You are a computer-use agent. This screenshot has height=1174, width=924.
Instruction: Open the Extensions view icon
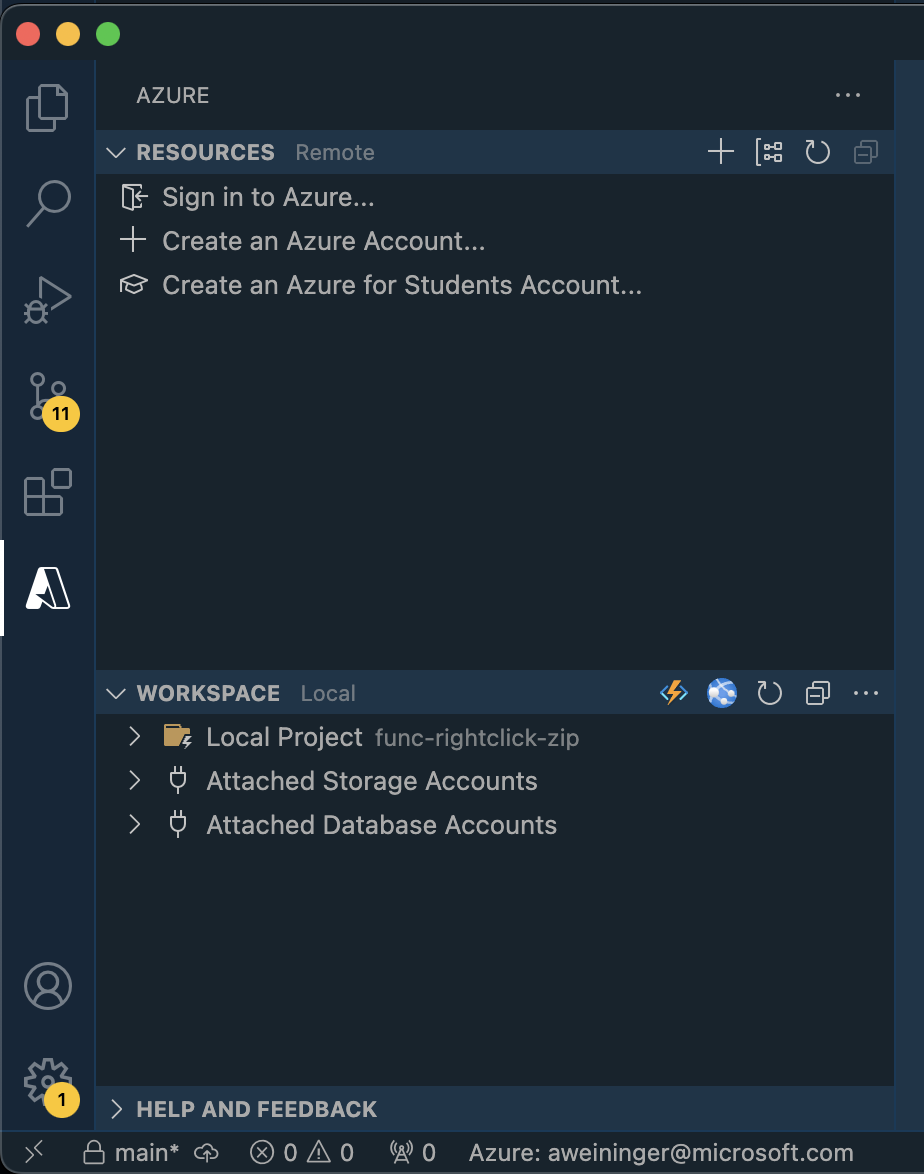[x=47, y=493]
